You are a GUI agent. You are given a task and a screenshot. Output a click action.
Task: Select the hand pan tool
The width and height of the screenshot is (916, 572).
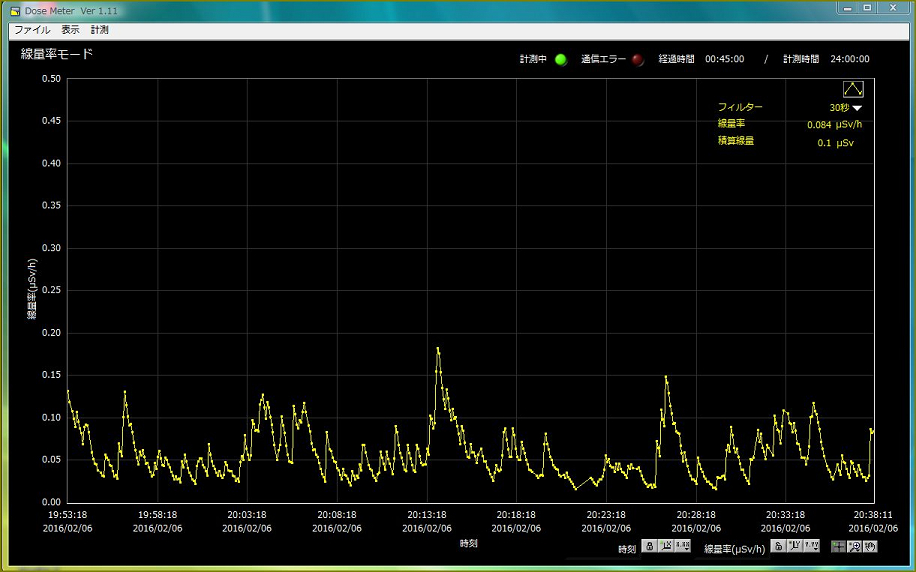pyautogui.click(x=870, y=546)
